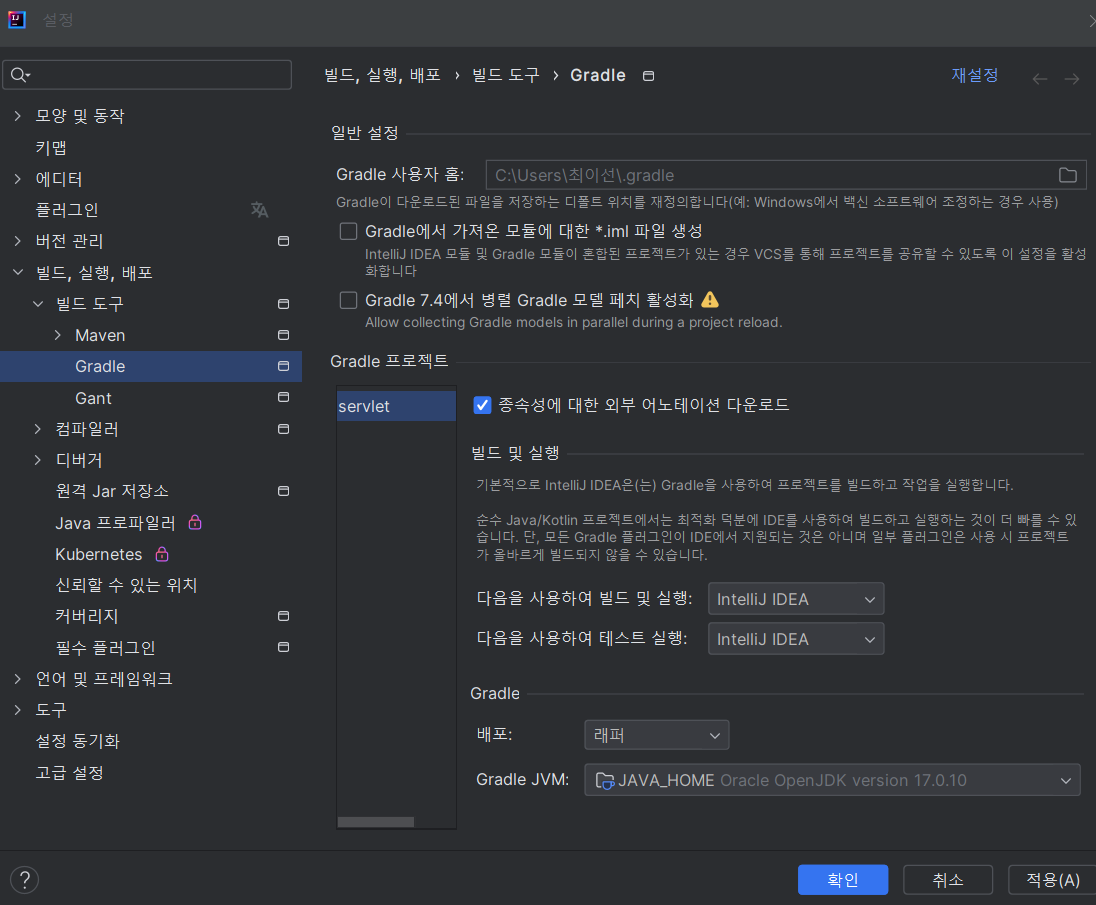Click the lock icon next to Java 프로파일러
The width and height of the screenshot is (1096, 905).
point(195,522)
